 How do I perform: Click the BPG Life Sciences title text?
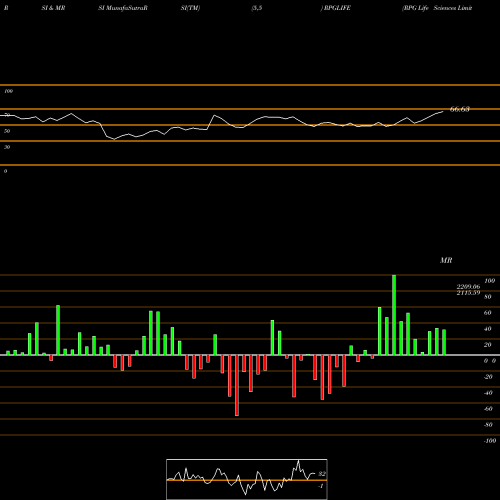coord(438,8)
